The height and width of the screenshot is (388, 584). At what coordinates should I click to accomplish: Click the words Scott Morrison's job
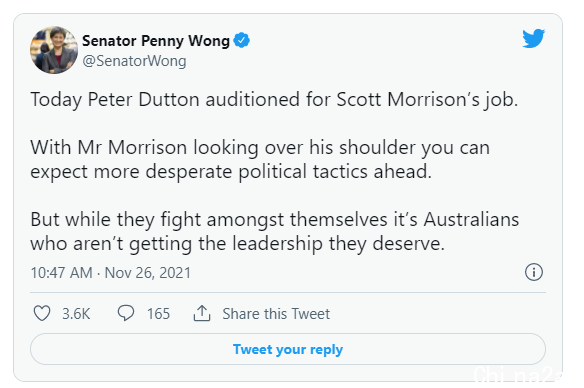[x=427, y=100]
